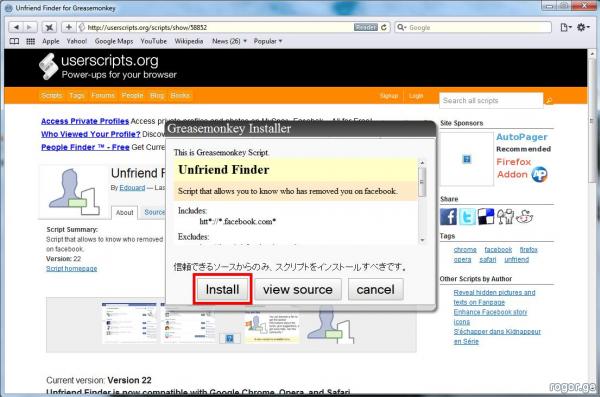
Task: Cancel the Greasemonkey installer dialog
Action: tap(375, 289)
